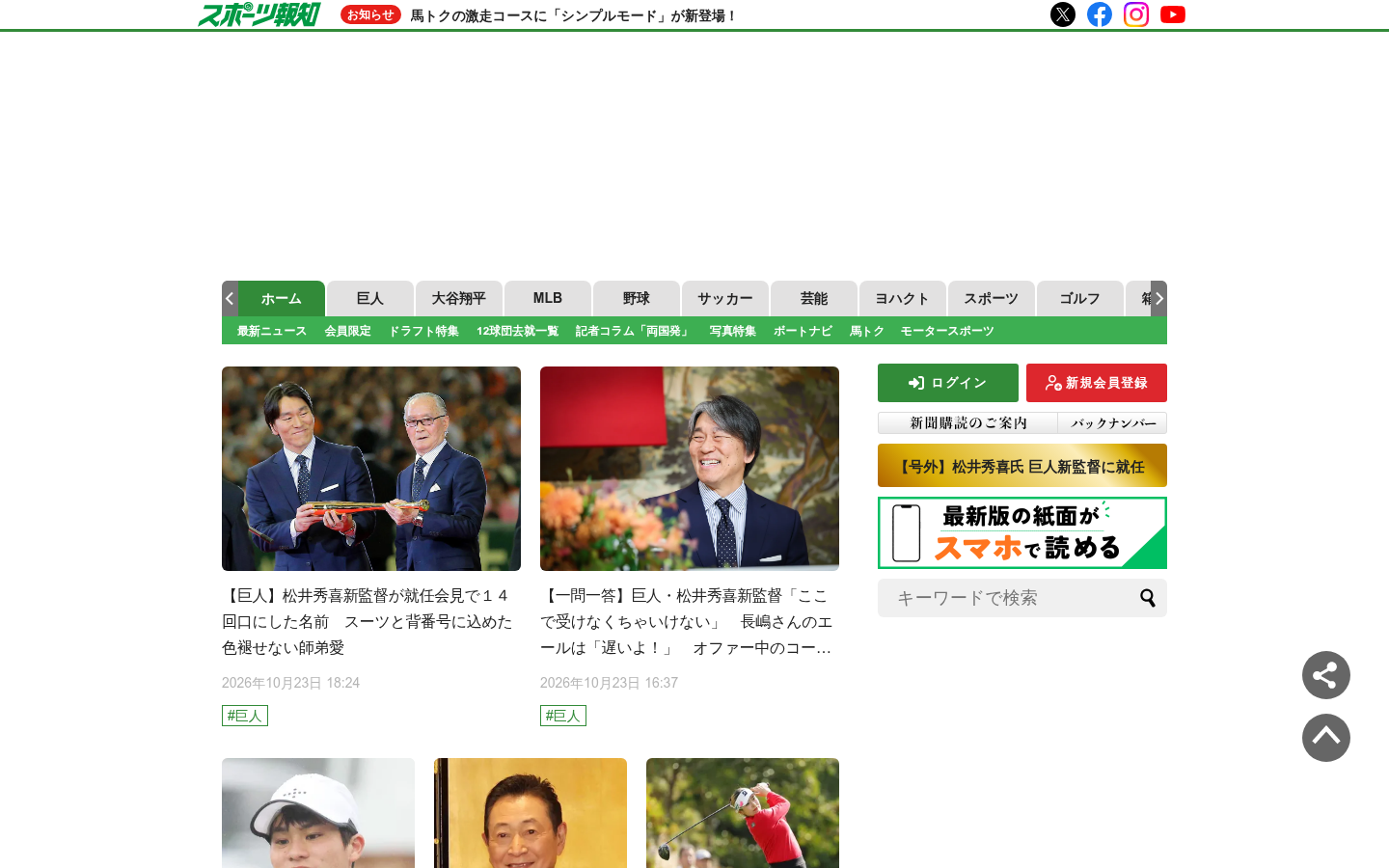Open the 馬トク simple mode announcement

[574, 15]
